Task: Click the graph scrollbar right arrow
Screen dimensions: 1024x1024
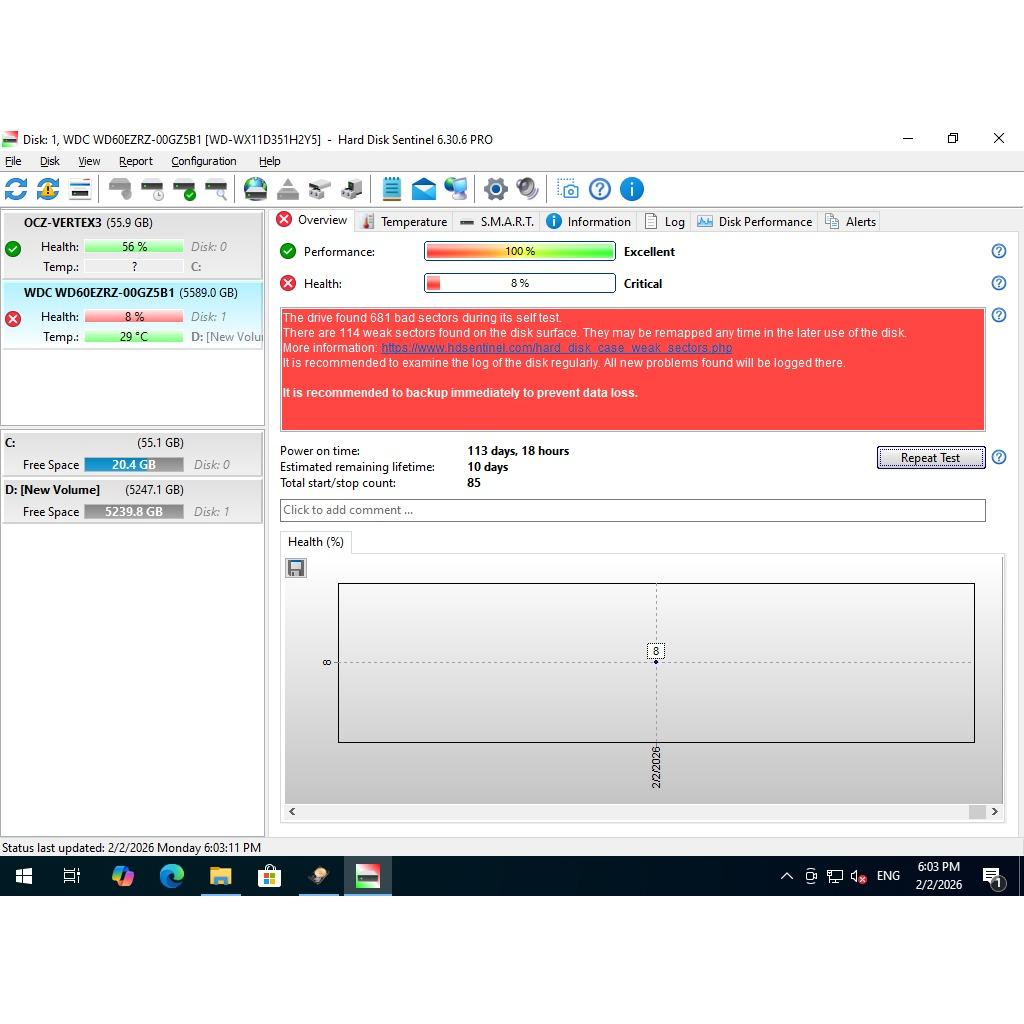Action: [995, 812]
